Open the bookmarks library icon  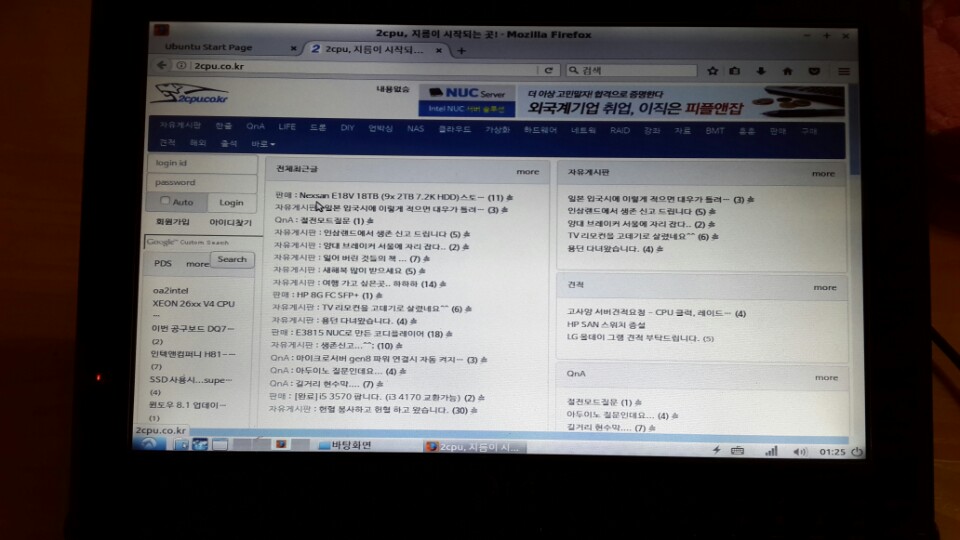tap(735, 71)
